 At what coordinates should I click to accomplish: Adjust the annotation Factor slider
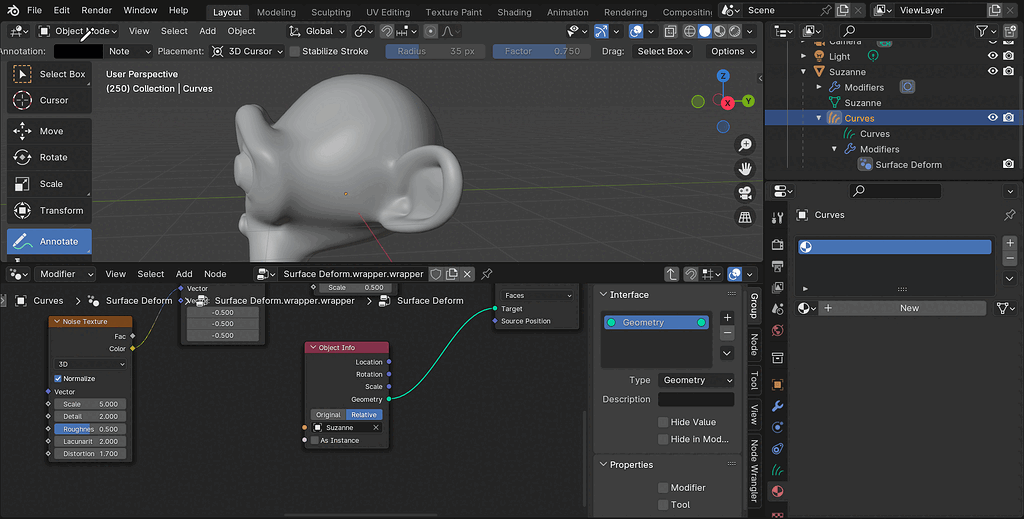pos(541,52)
